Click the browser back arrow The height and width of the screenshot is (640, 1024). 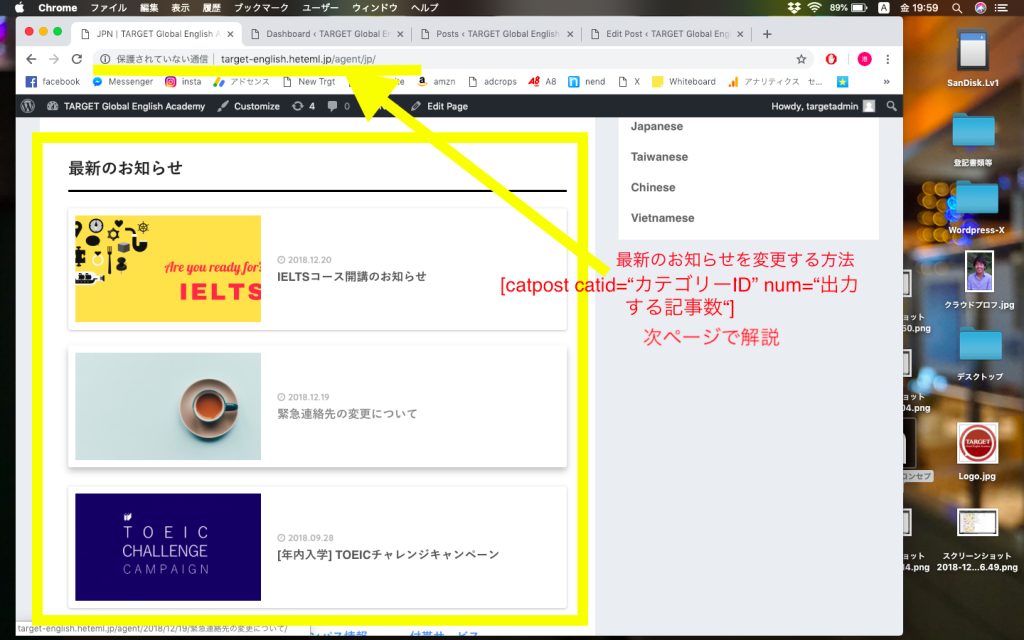tap(31, 59)
